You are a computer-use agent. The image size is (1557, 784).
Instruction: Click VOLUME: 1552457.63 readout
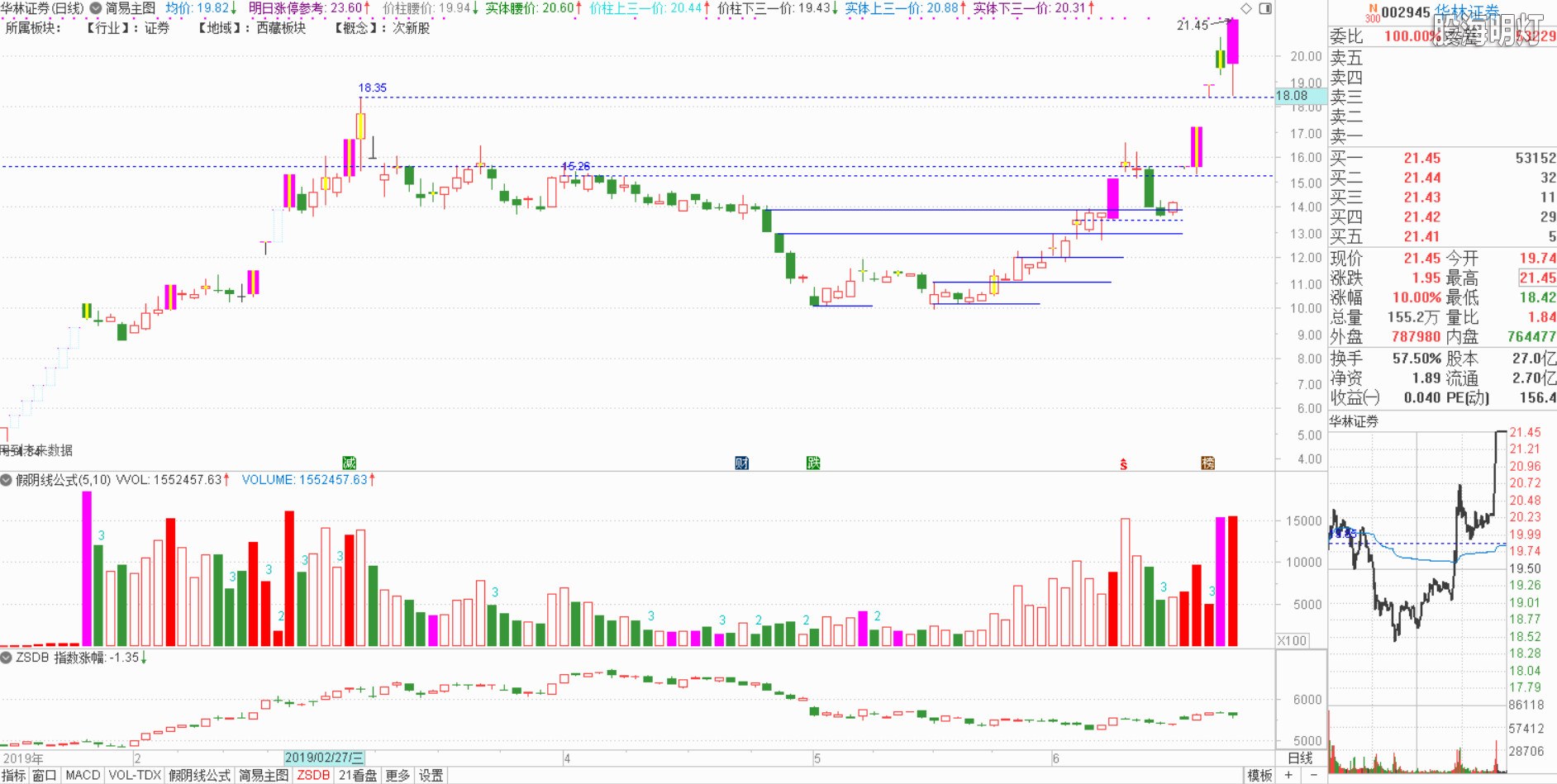coord(308,480)
